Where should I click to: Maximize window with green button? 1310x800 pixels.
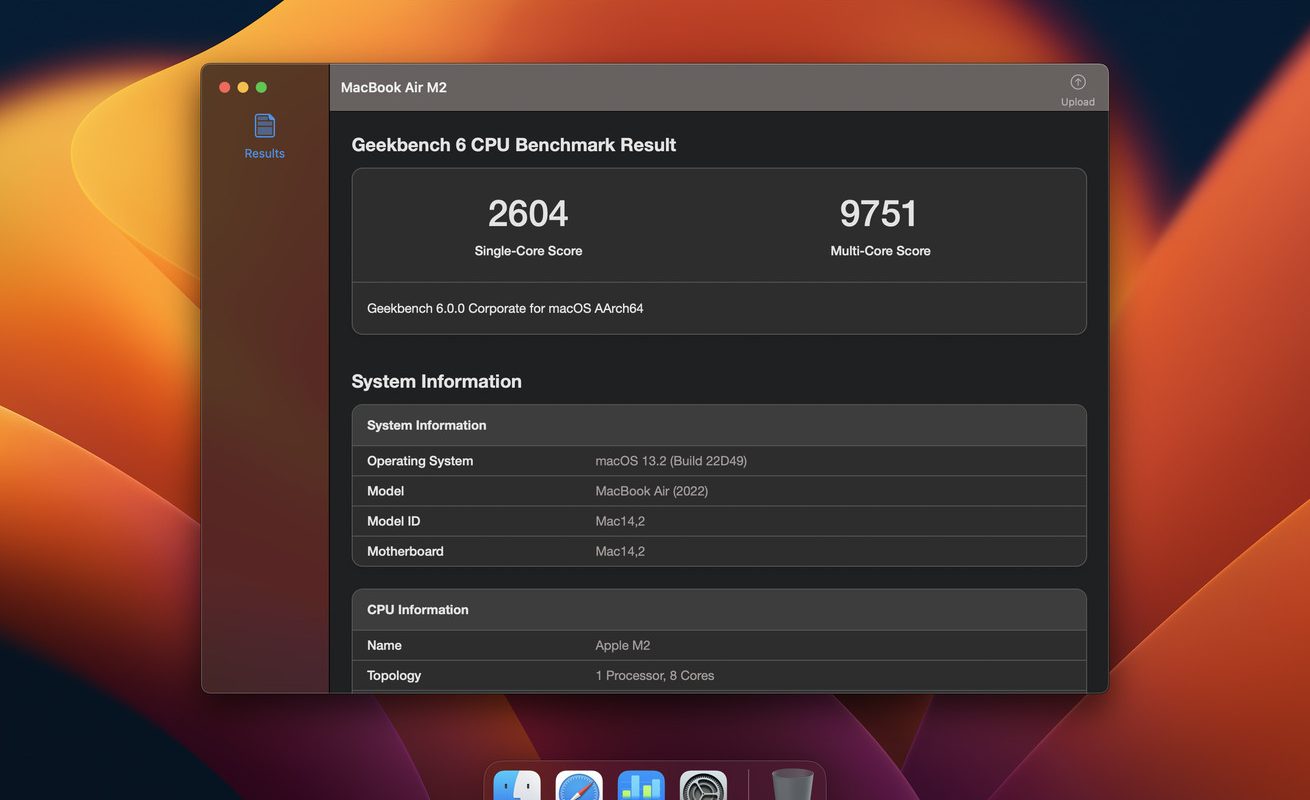point(261,88)
